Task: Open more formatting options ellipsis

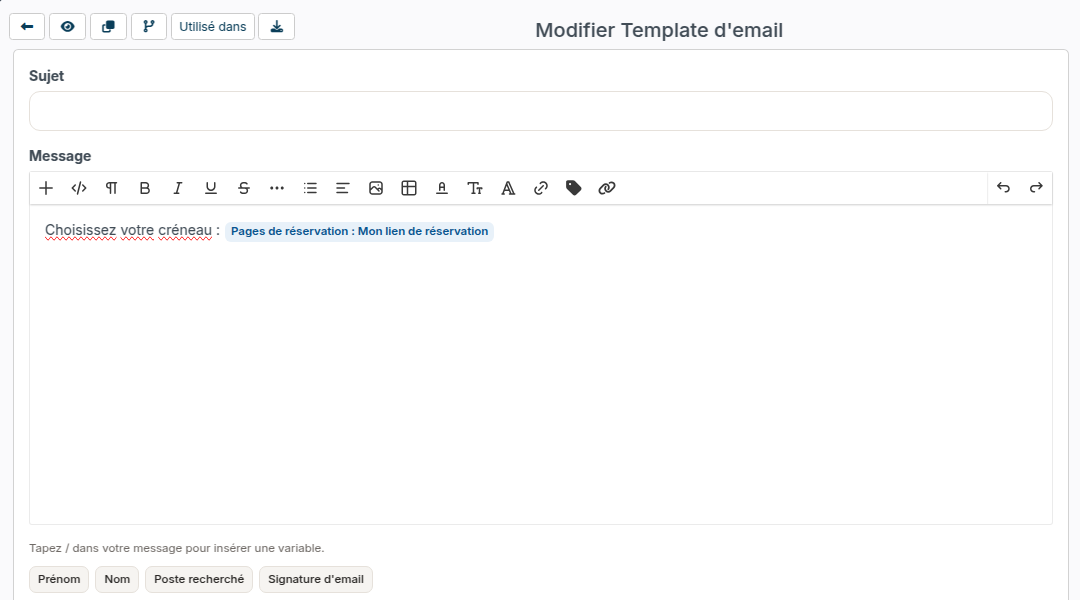Action: point(277,188)
